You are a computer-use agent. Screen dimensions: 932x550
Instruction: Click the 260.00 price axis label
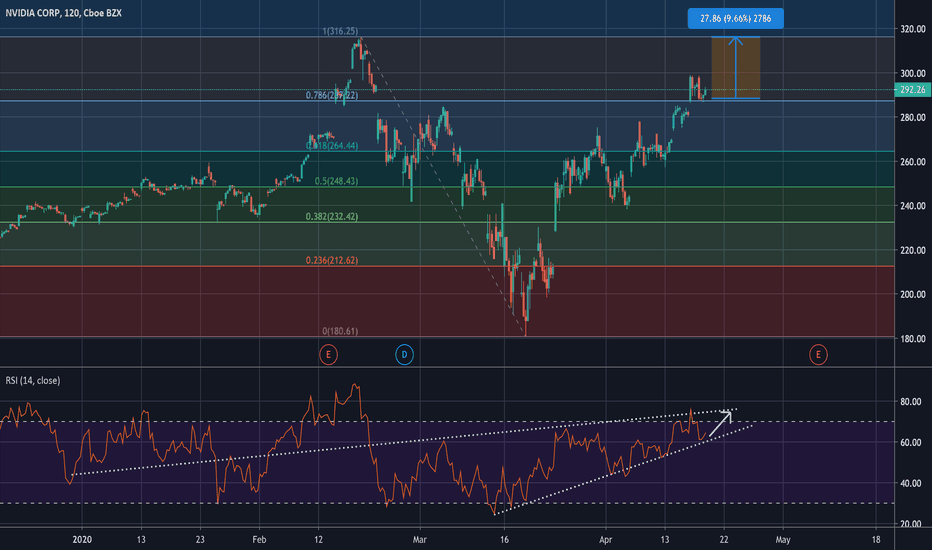pyautogui.click(x=912, y=162)
